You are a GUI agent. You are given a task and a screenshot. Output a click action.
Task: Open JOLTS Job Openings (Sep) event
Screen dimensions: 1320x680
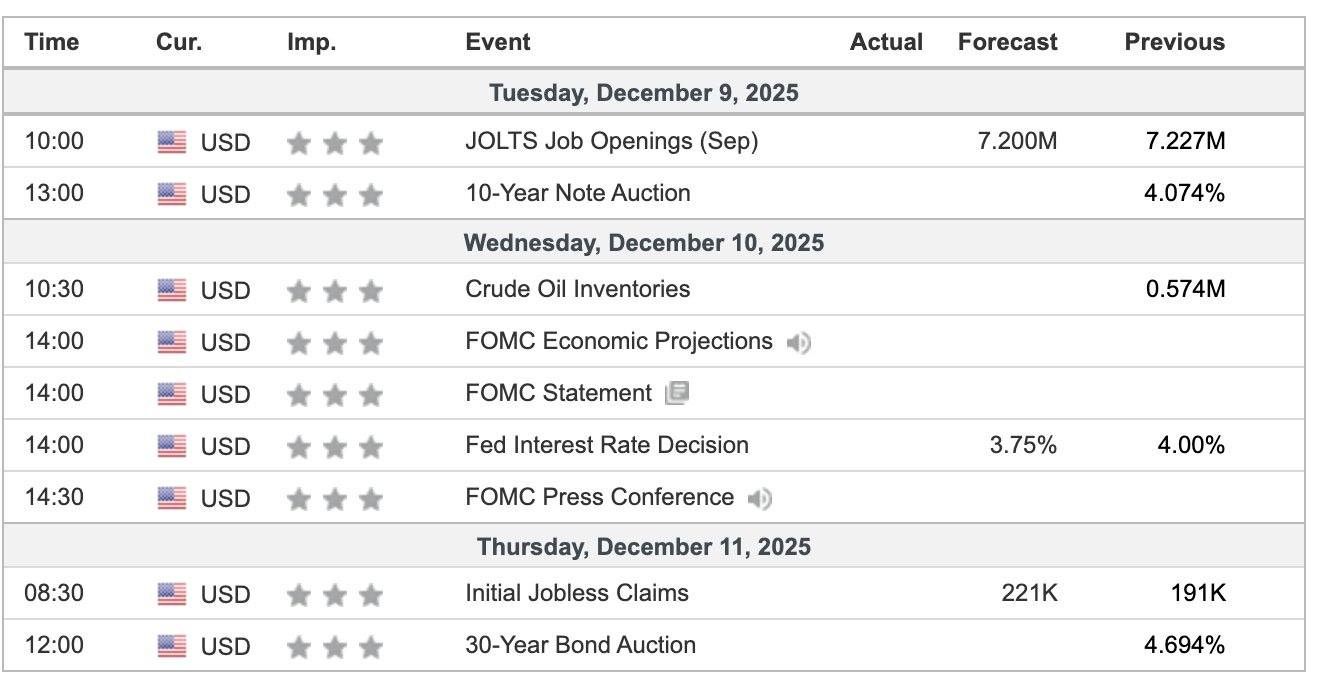(x=611, y=142)
